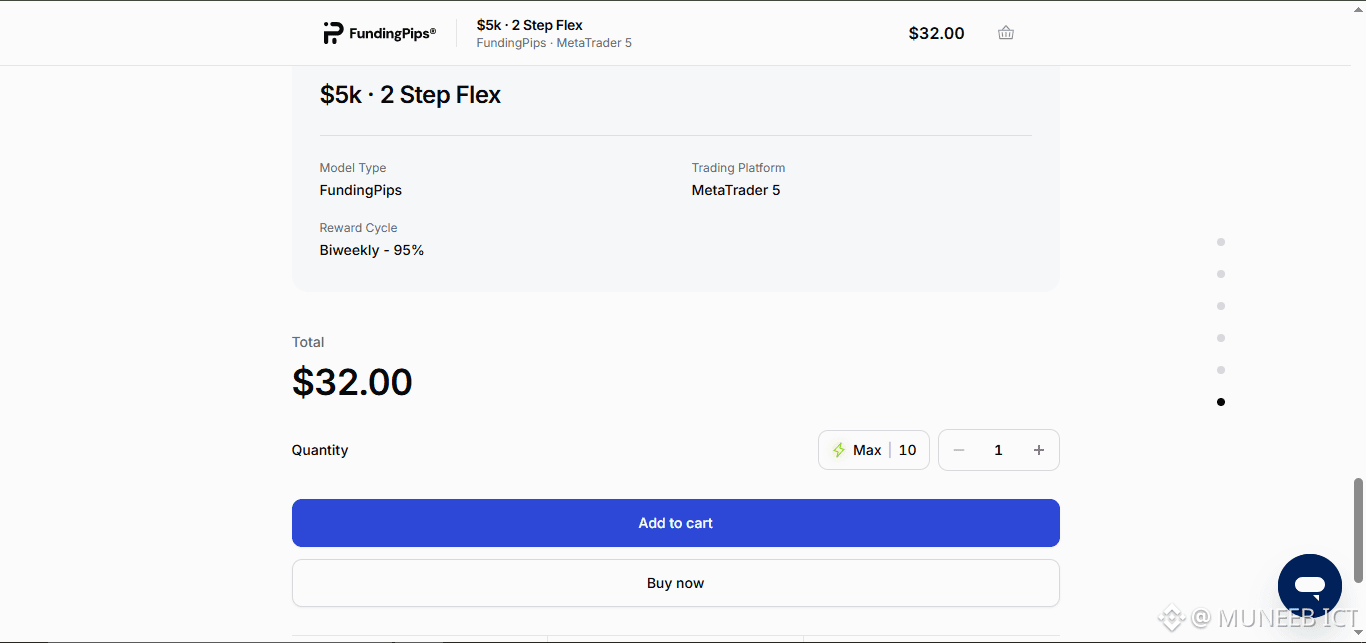This screenshot has height=643, width=1366.
Task: Click the $32.00 price in the header
Action: (936, 33)
